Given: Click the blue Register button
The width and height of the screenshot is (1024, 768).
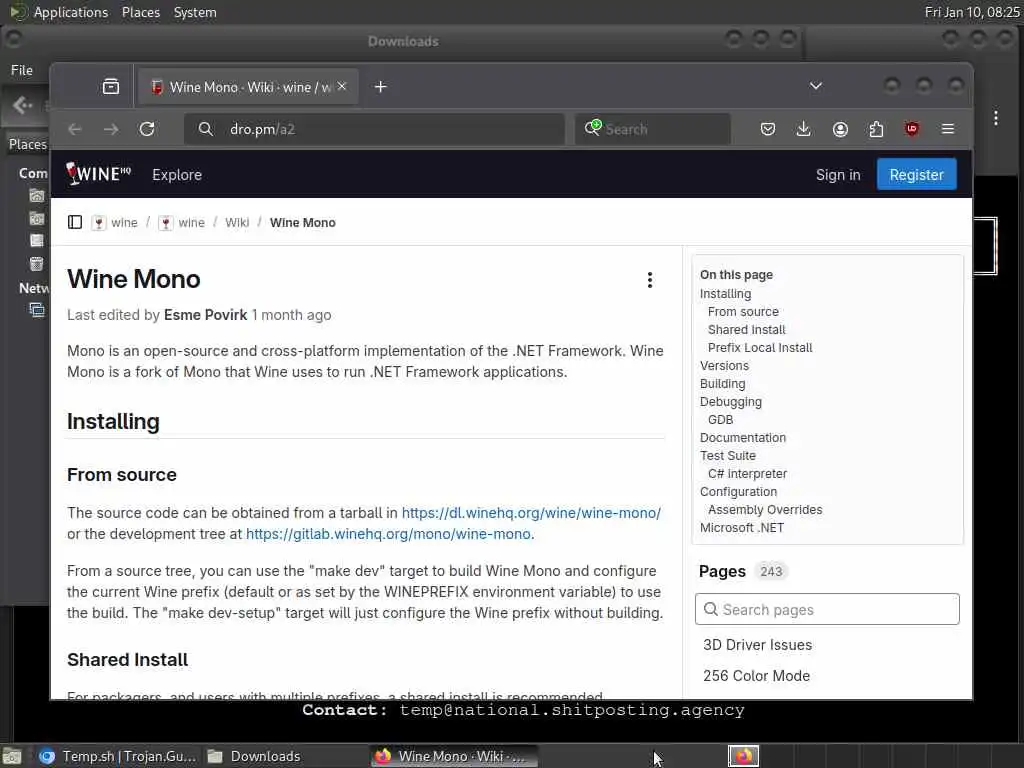Looking at the screenshot, I should click(x=916, y=174).
